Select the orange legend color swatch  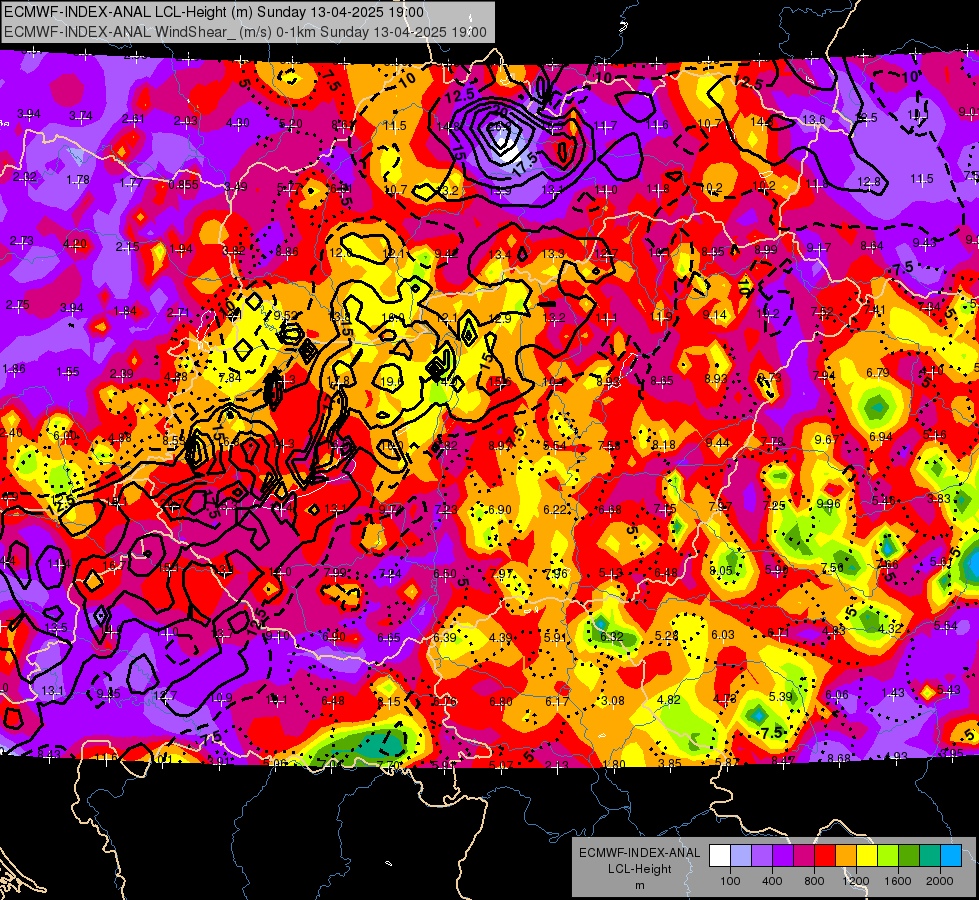pos(846,856)
